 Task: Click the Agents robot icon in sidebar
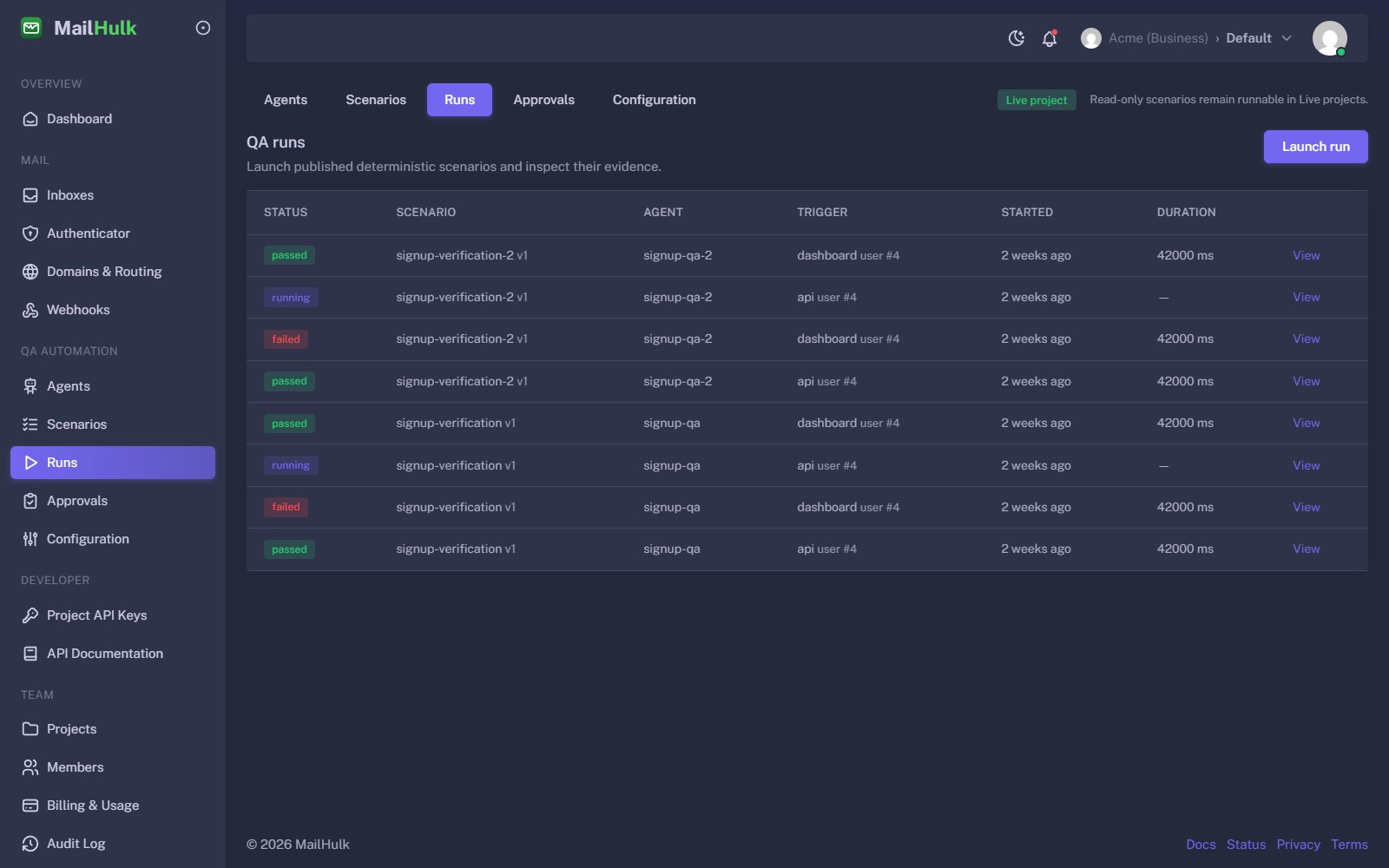coord(30,386)
